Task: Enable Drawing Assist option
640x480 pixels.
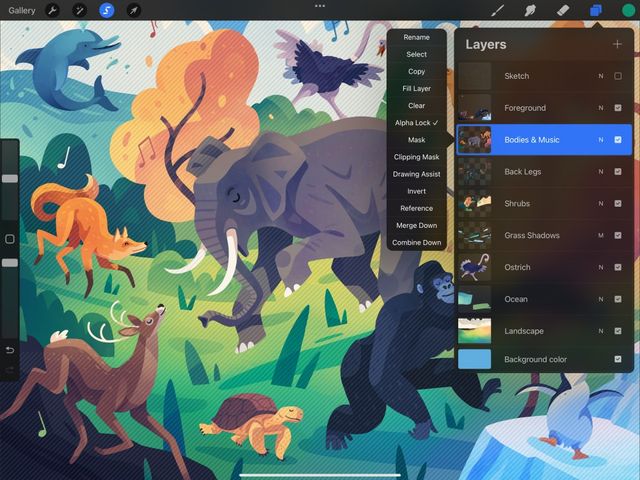Action: tap(416, 174)
